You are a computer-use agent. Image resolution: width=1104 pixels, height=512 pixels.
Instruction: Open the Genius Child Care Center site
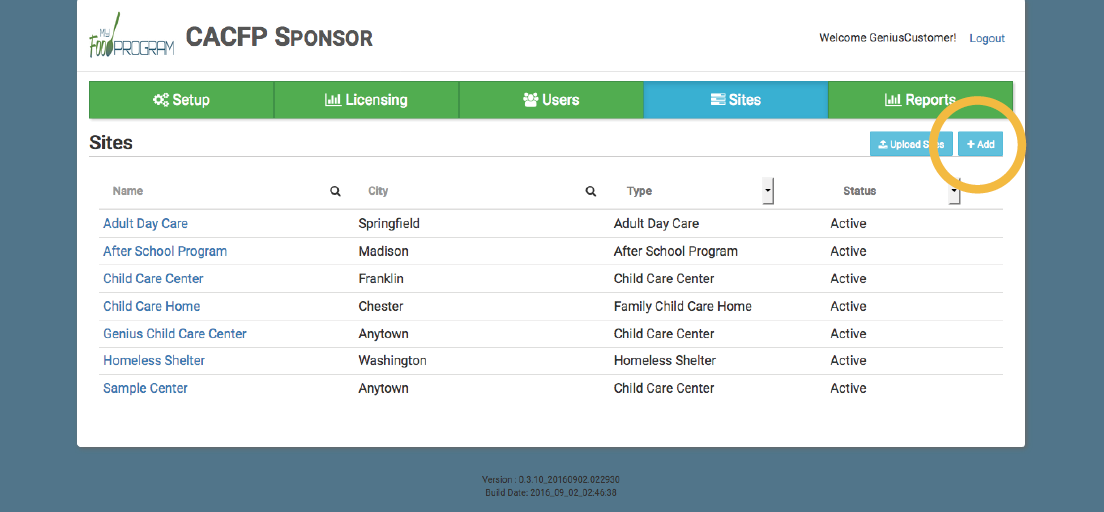tap(175, 333)
